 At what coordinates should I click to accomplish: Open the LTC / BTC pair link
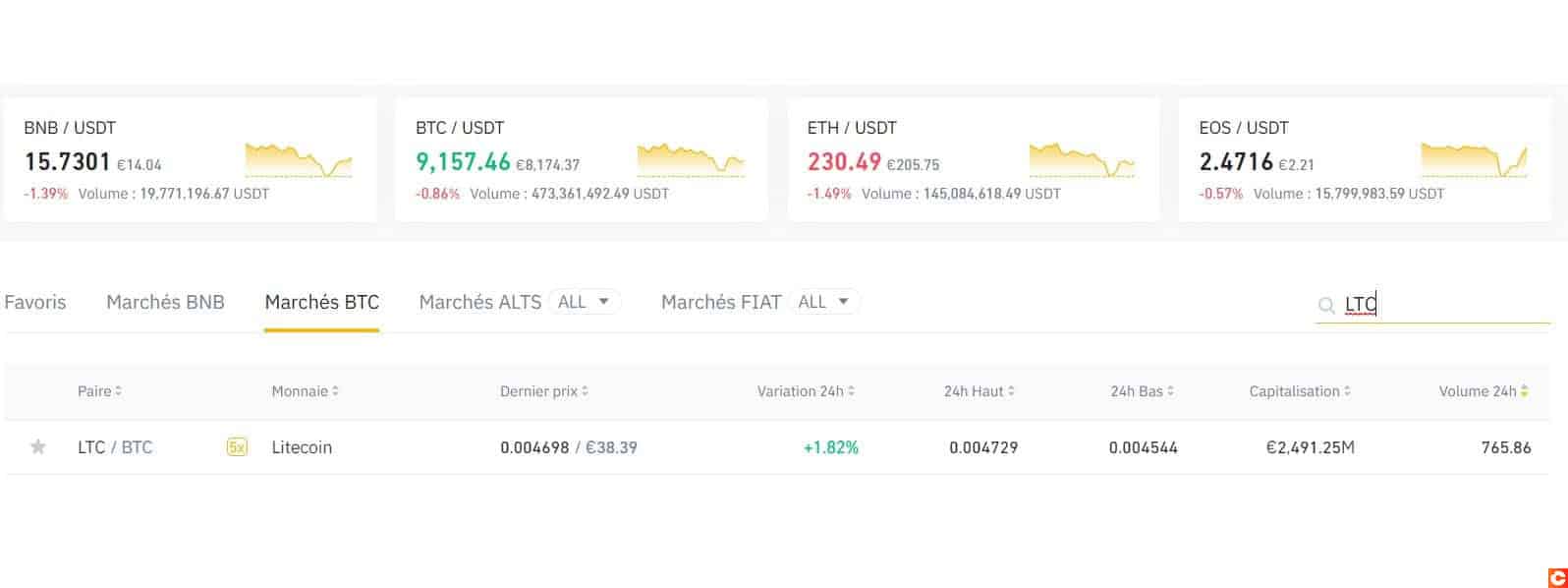pos(115,447)
